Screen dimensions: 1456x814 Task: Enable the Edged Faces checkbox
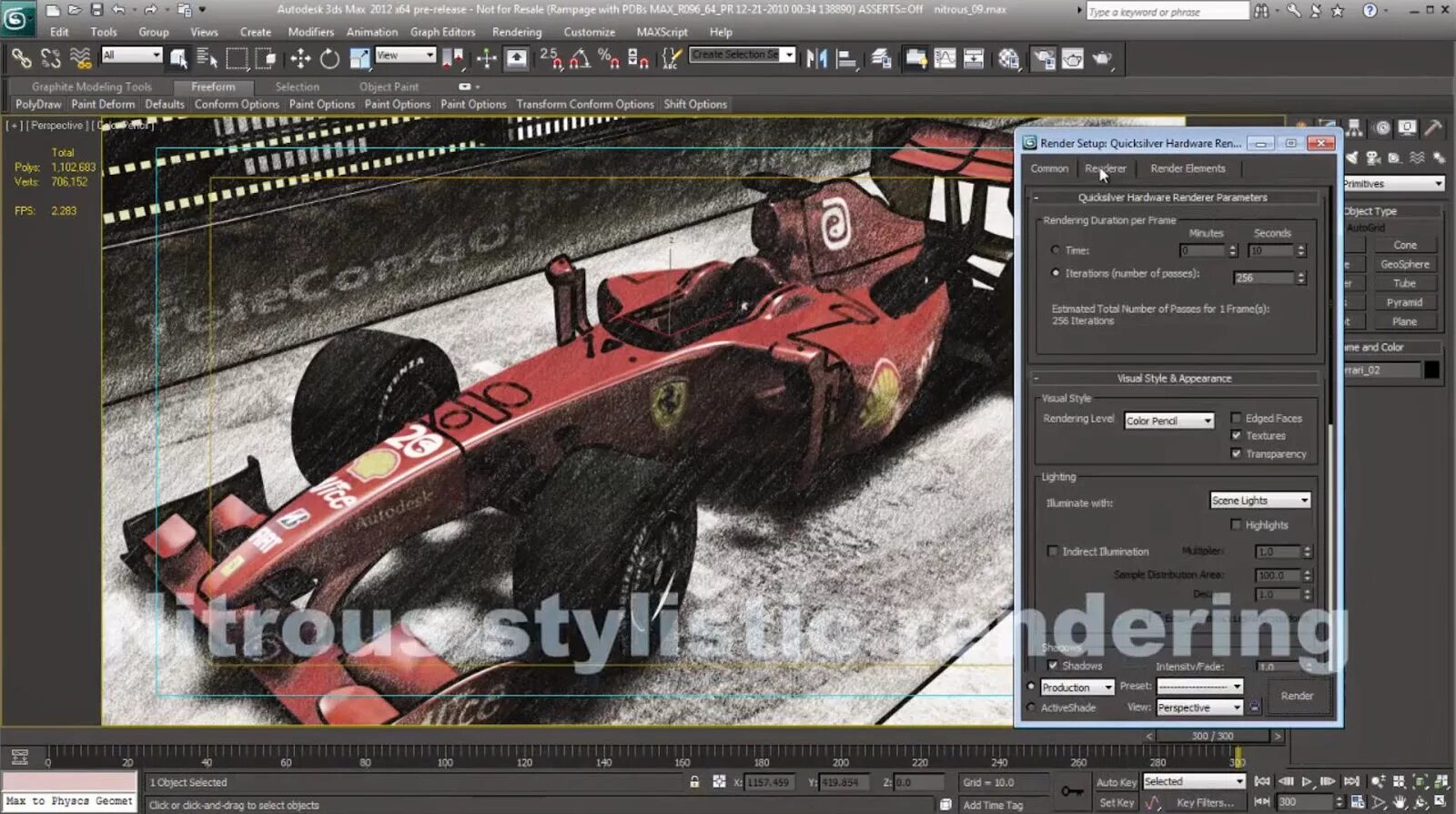point(1236,418)
